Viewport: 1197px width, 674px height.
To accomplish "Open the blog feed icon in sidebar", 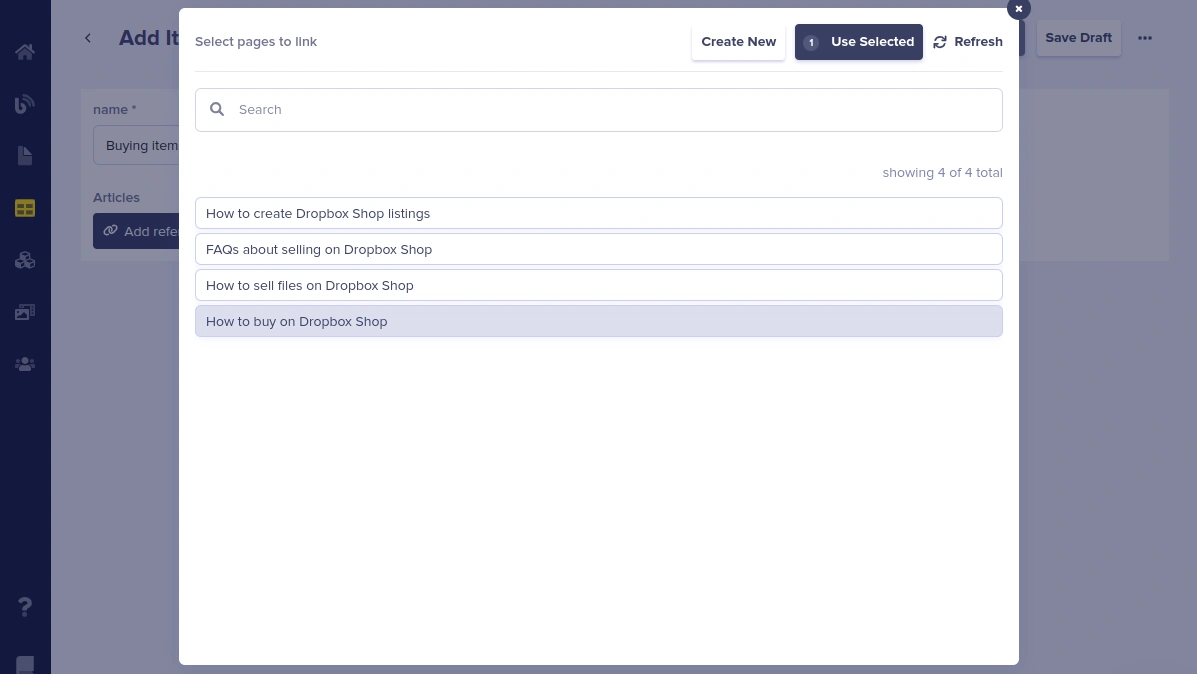I will coord(24,104).
